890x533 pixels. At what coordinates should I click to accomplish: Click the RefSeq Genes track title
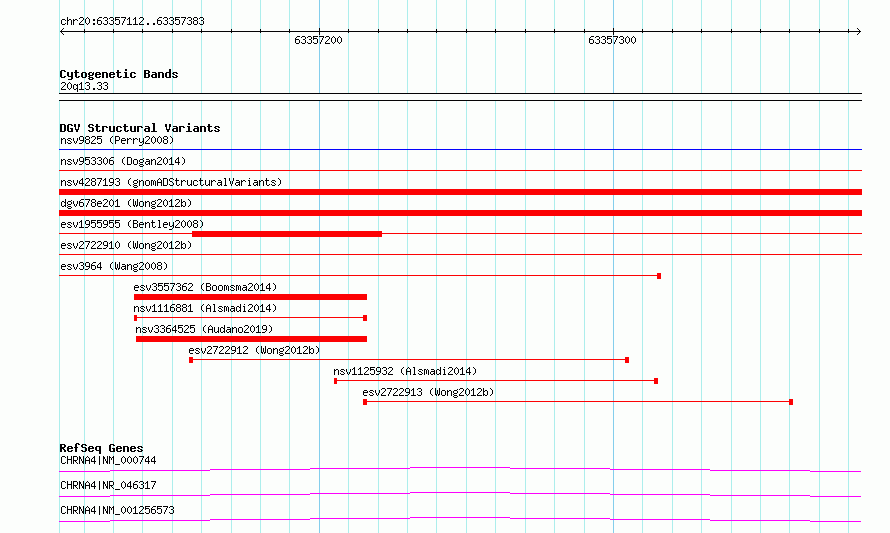[101, 448]
